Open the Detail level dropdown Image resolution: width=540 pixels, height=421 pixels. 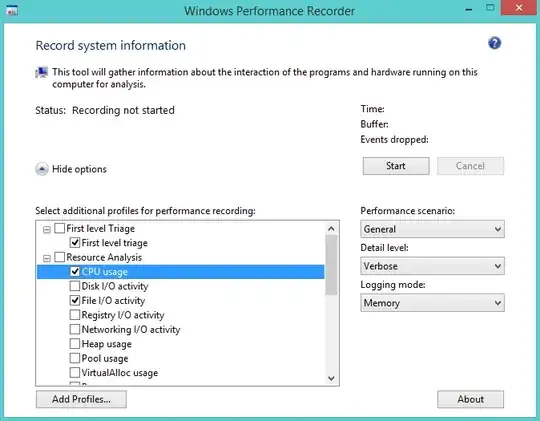432,266
